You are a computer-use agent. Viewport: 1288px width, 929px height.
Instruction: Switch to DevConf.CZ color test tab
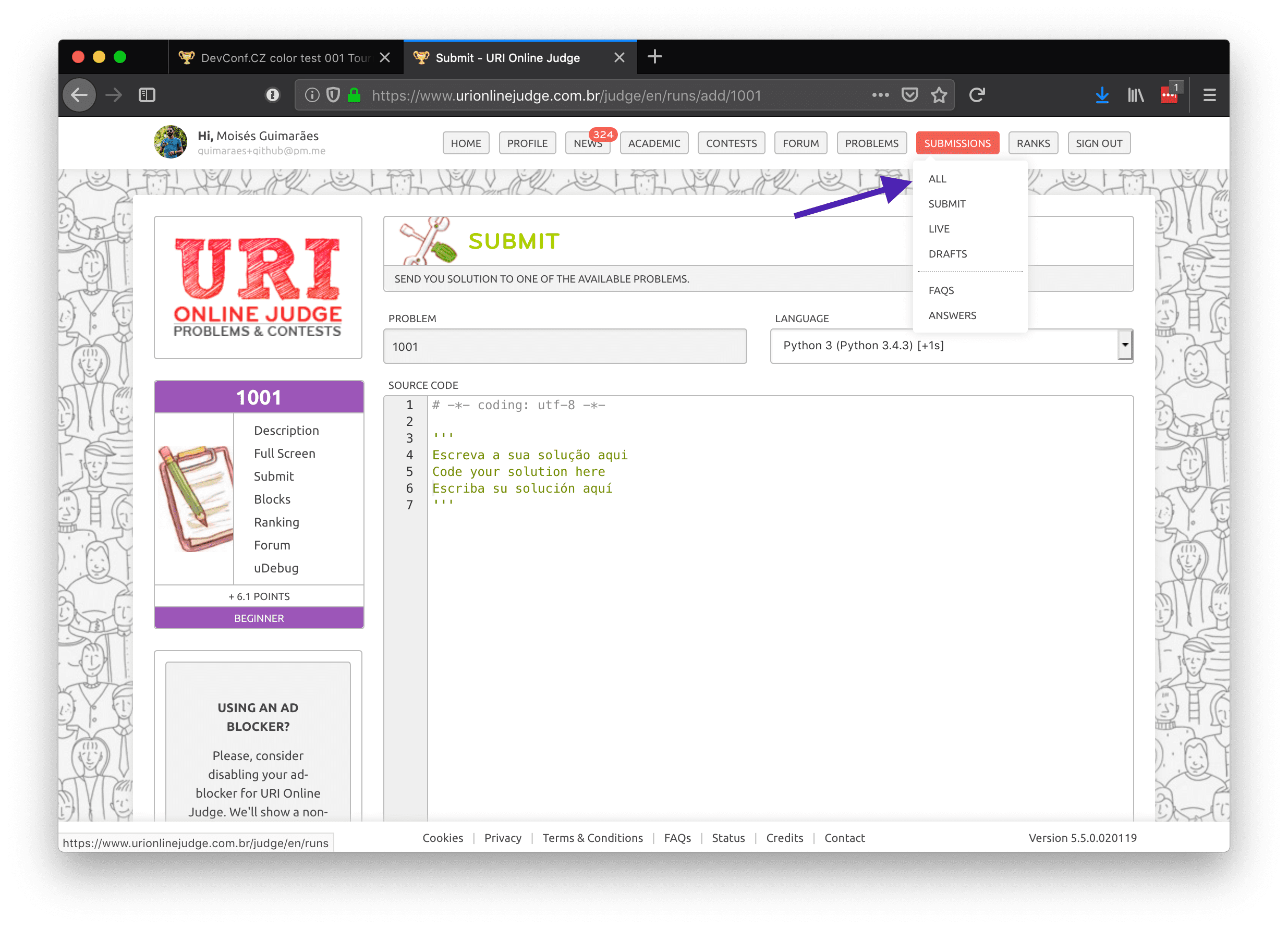coord(286,57)
